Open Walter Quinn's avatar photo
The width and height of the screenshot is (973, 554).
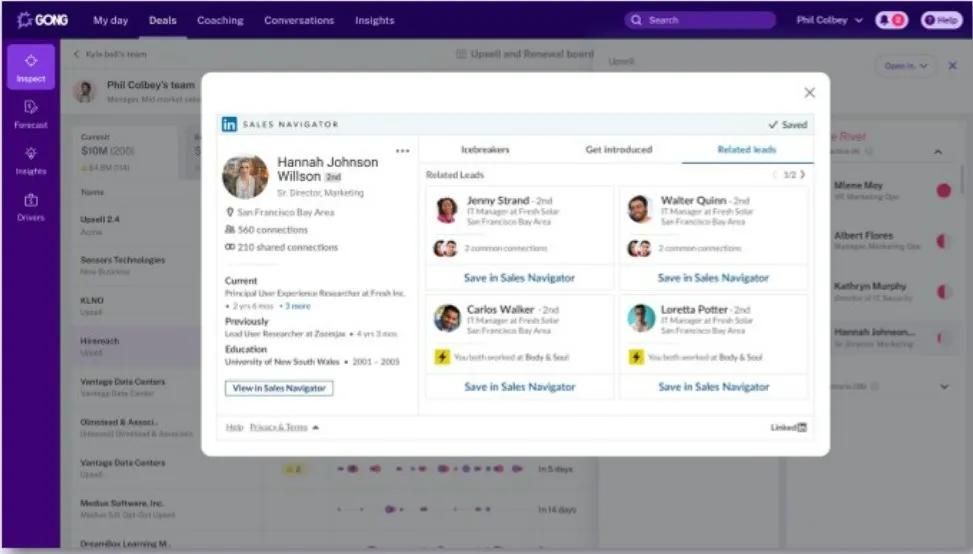coord(640,210)
